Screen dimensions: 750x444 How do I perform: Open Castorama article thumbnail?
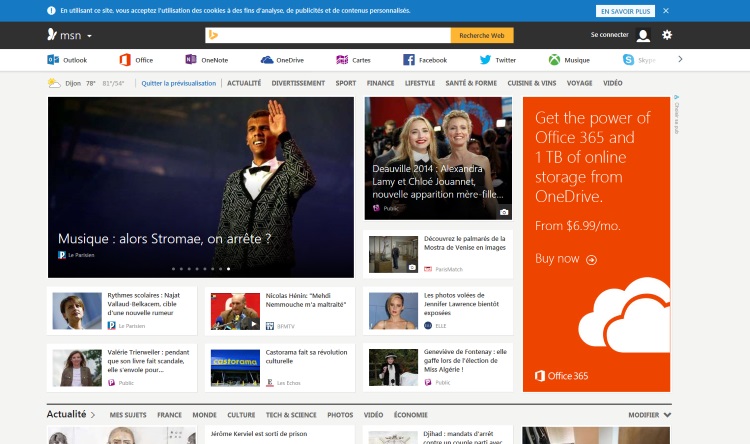click(235, 367)
